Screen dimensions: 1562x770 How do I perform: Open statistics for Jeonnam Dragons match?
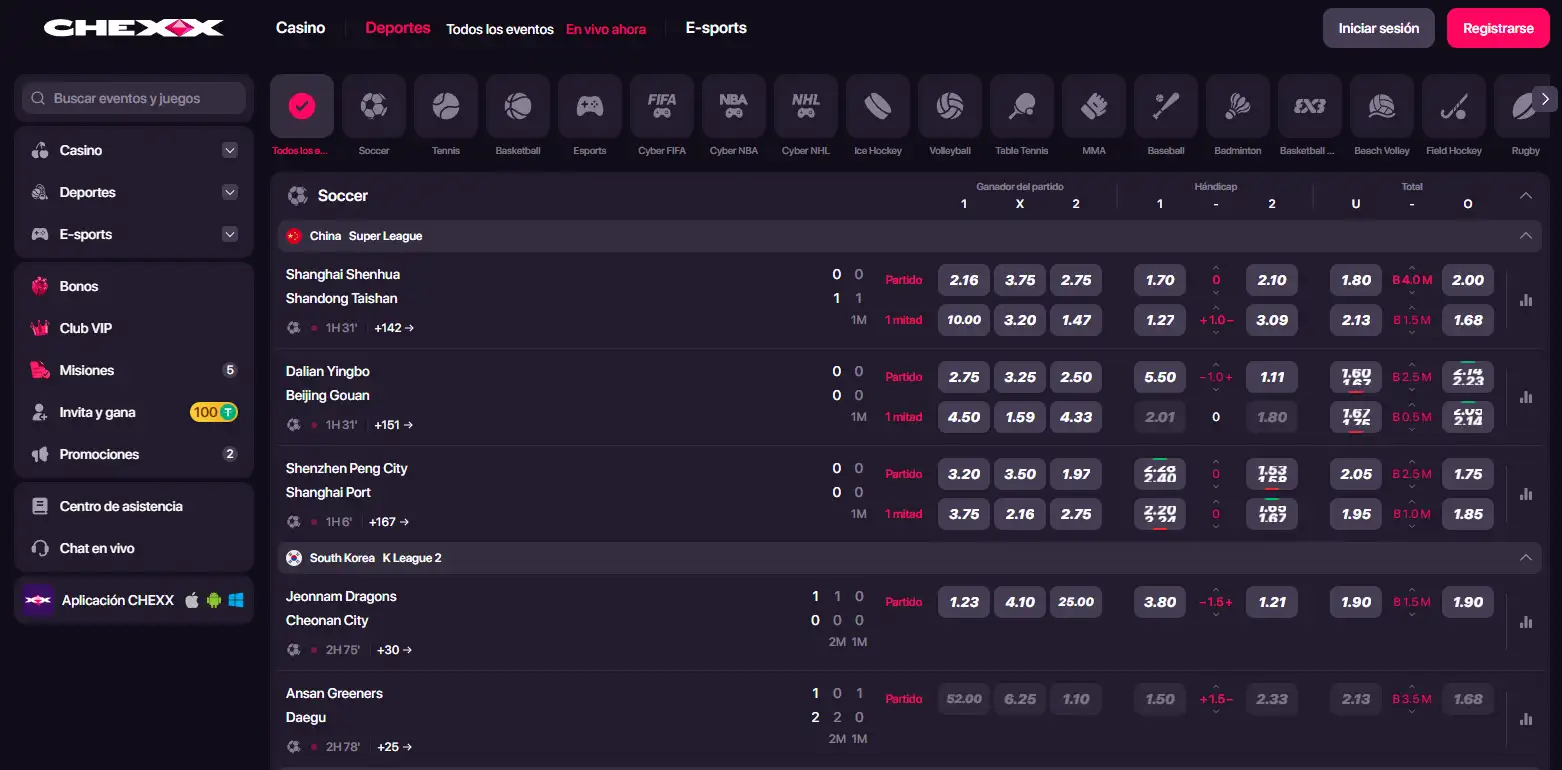click(x=1526, y=622)
